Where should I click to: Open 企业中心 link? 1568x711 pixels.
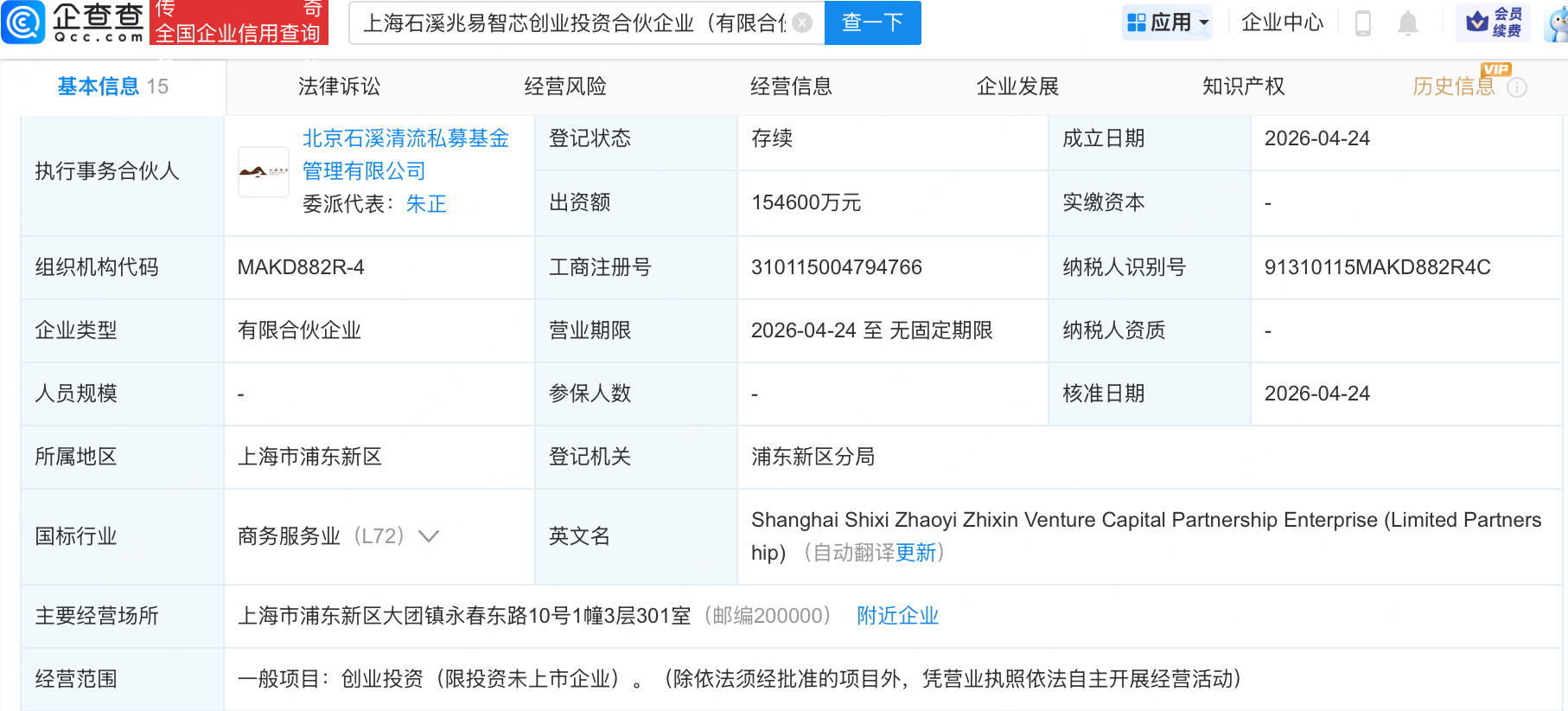click(x=1282, y=22)
